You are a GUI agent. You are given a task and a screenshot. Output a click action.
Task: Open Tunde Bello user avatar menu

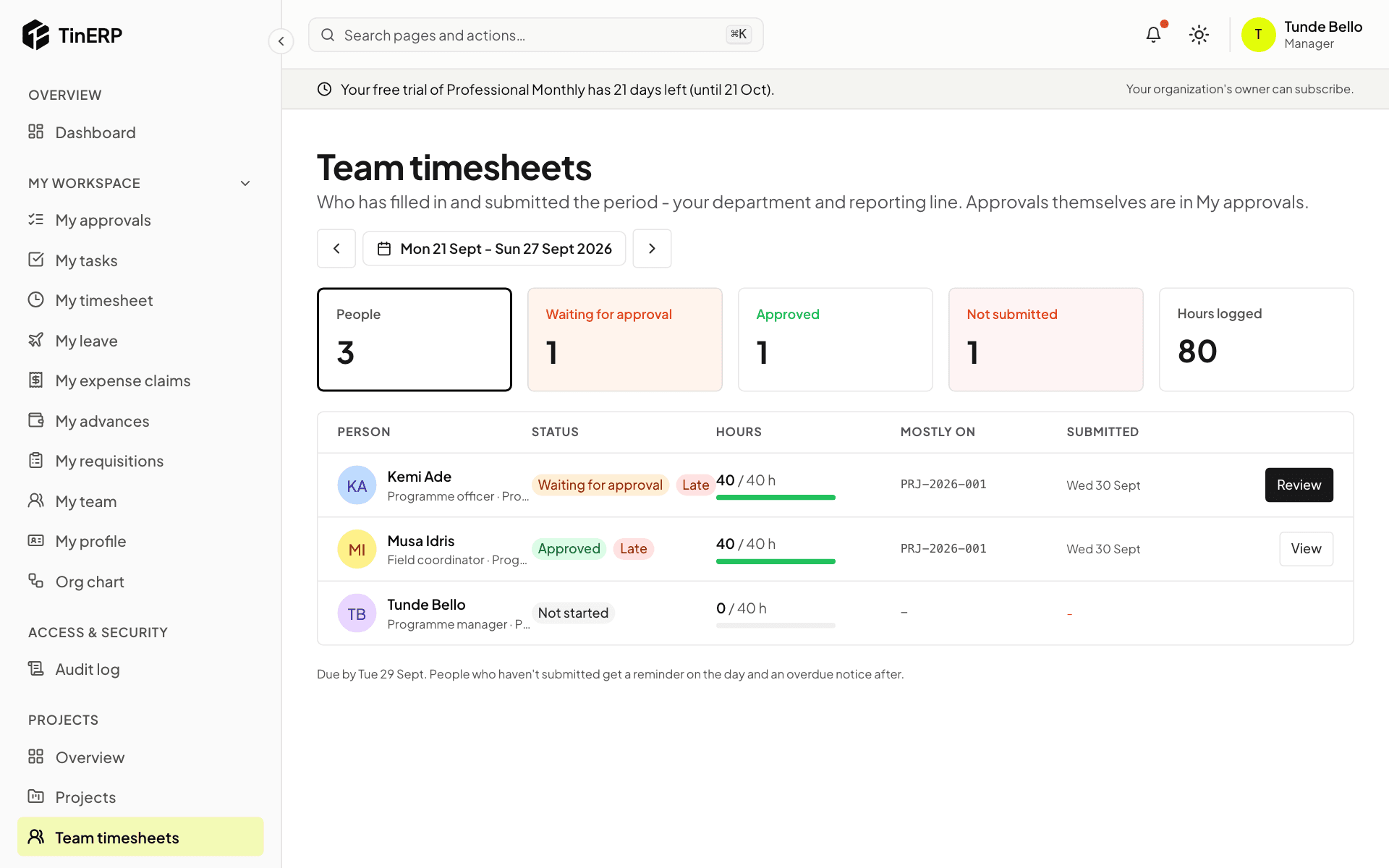[1258, 35]
